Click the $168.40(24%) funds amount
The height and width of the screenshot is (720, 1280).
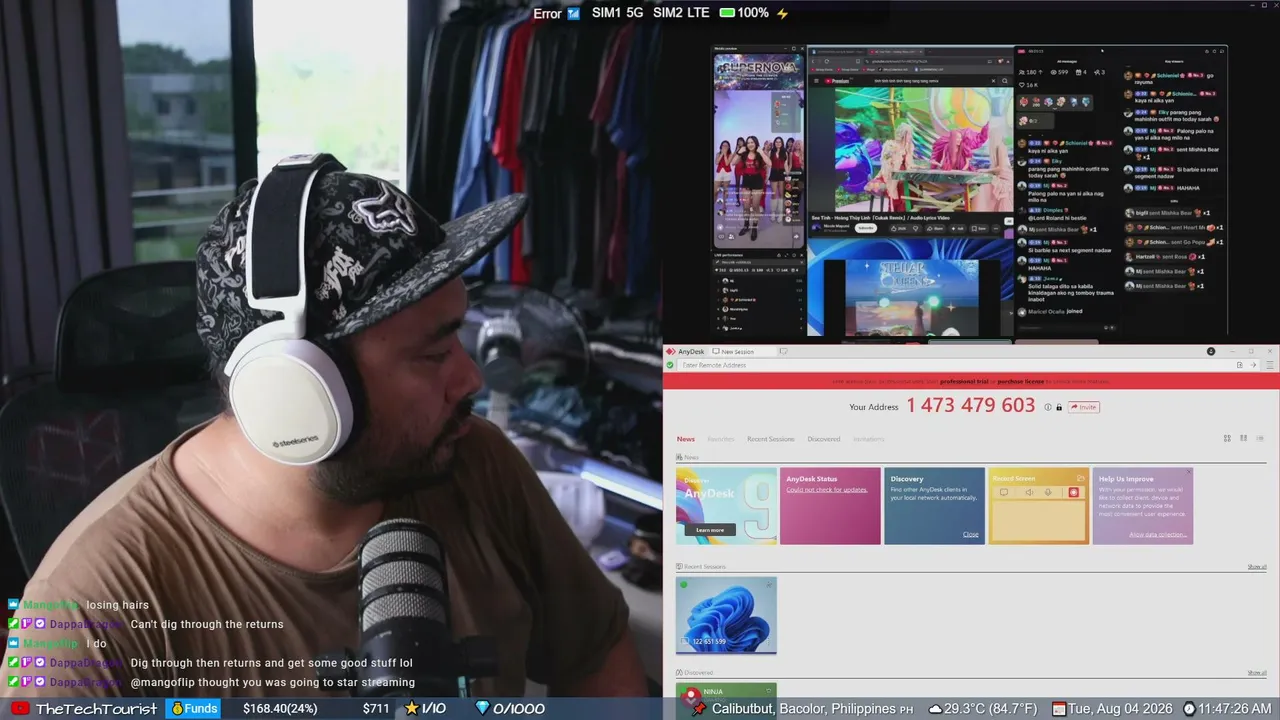(x=280, y=709)
